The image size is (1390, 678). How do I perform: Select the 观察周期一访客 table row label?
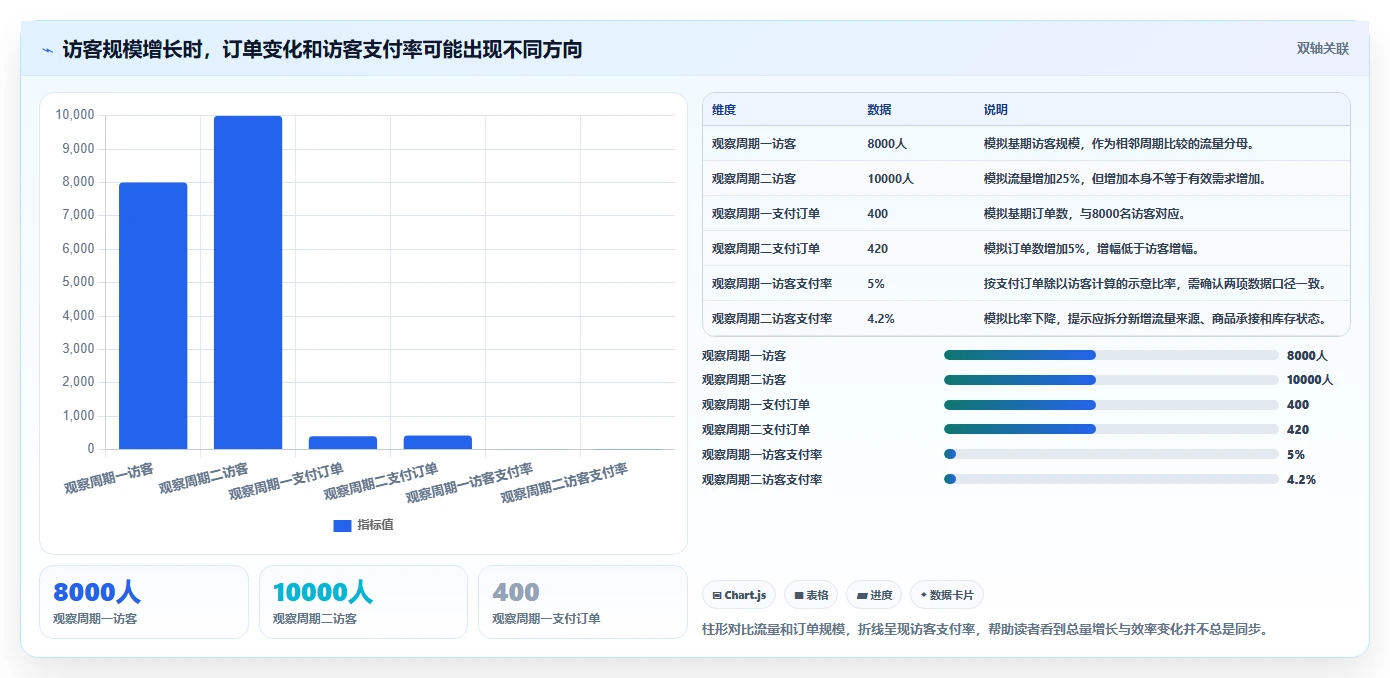pyautogui.click(x=754, y=144)
